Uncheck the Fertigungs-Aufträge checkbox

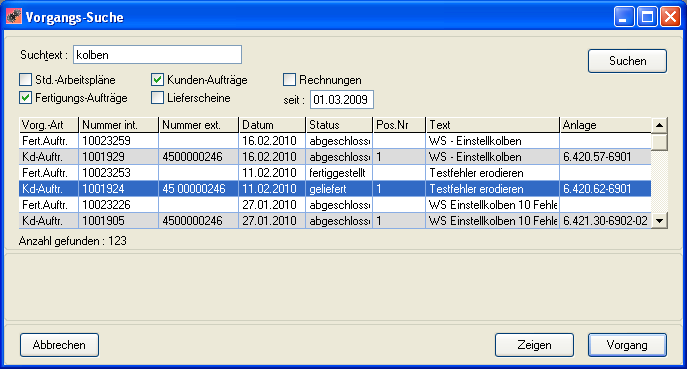(25, 98)
